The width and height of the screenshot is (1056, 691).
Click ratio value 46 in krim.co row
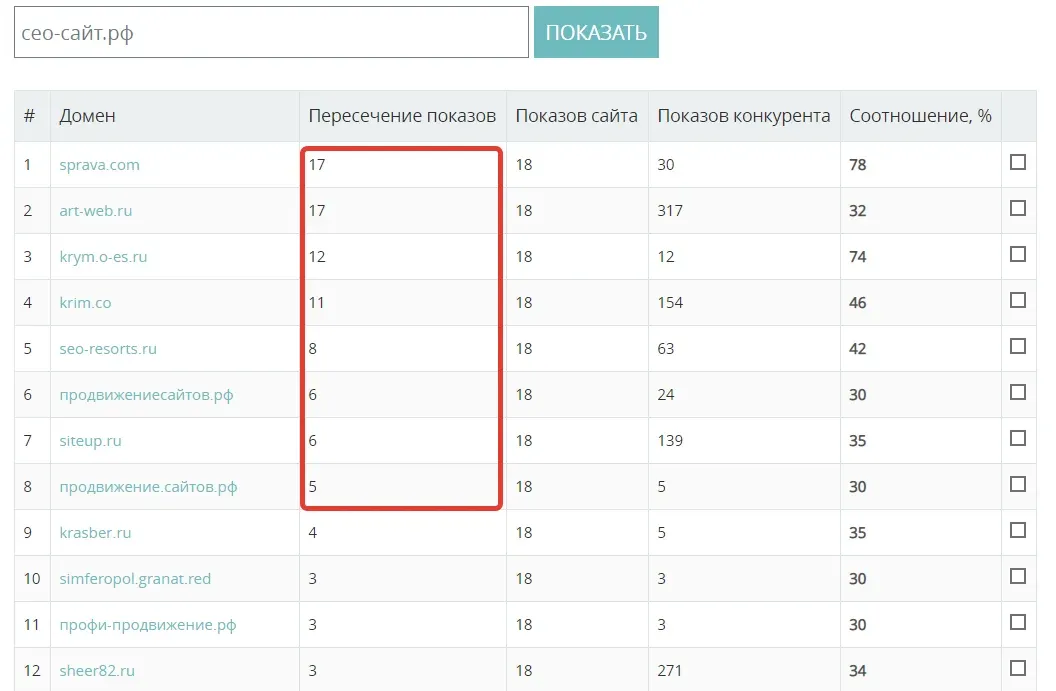pos(857,303)
